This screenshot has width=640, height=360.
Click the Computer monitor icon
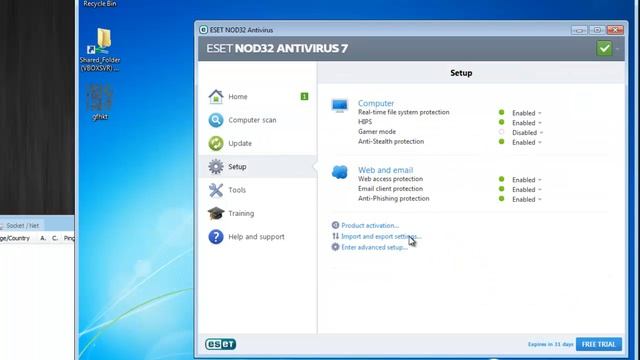[340, 106]
